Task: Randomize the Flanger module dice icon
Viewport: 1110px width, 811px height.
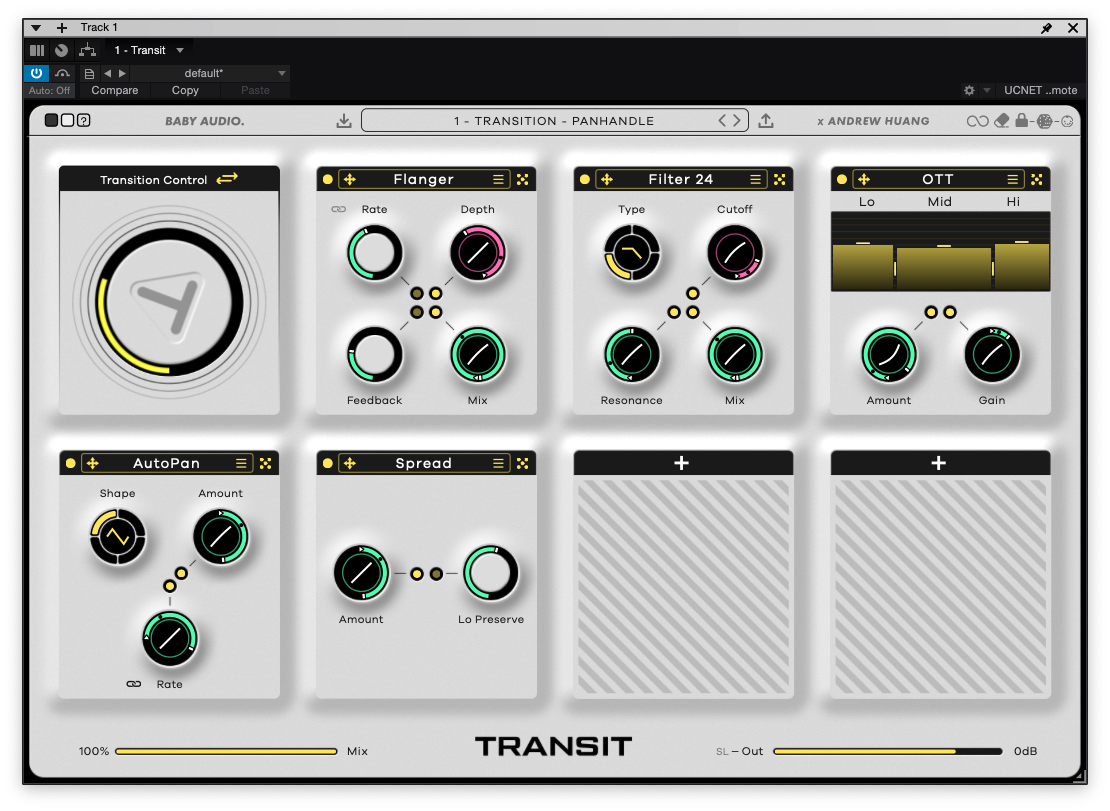Action: coord(522,180)
